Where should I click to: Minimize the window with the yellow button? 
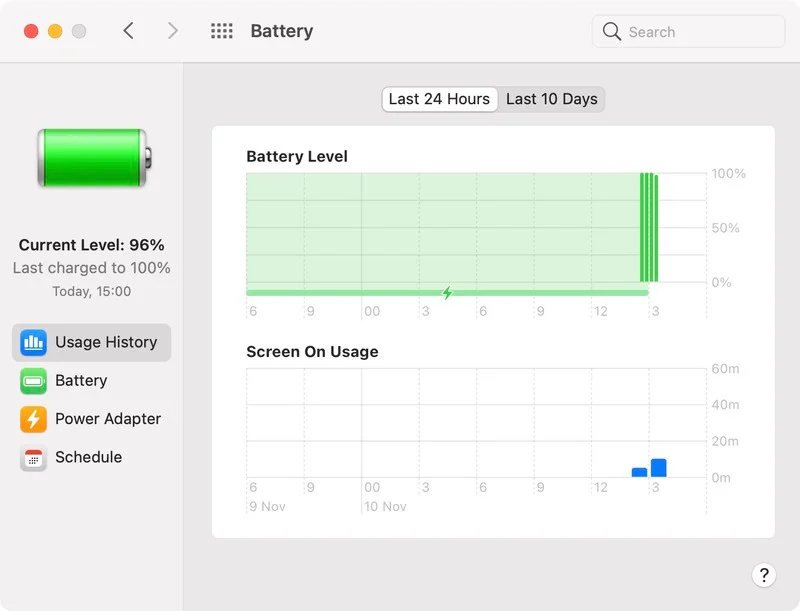pos(55,31)
